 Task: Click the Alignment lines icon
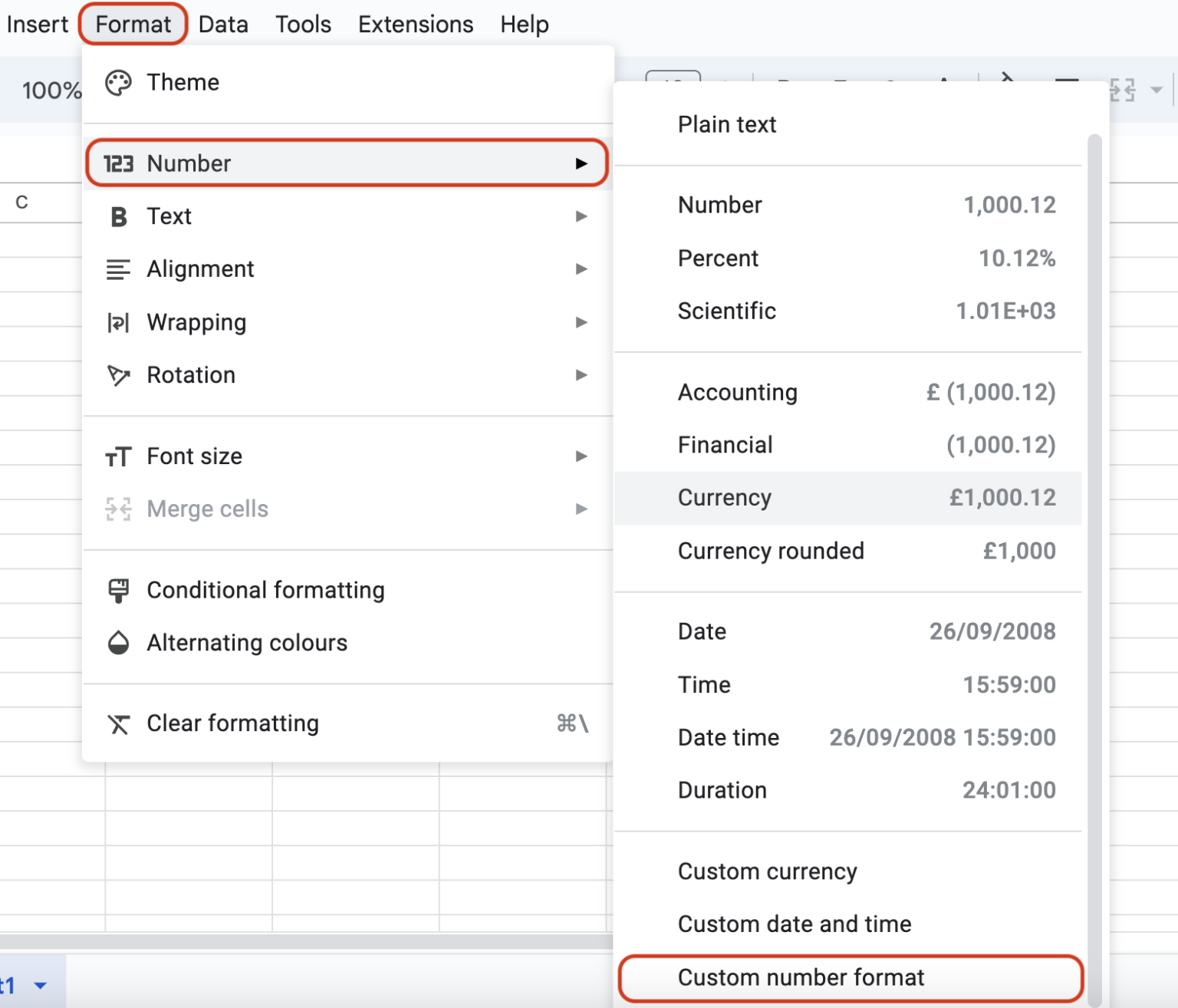pyautogui.click(x=119, y=269)
